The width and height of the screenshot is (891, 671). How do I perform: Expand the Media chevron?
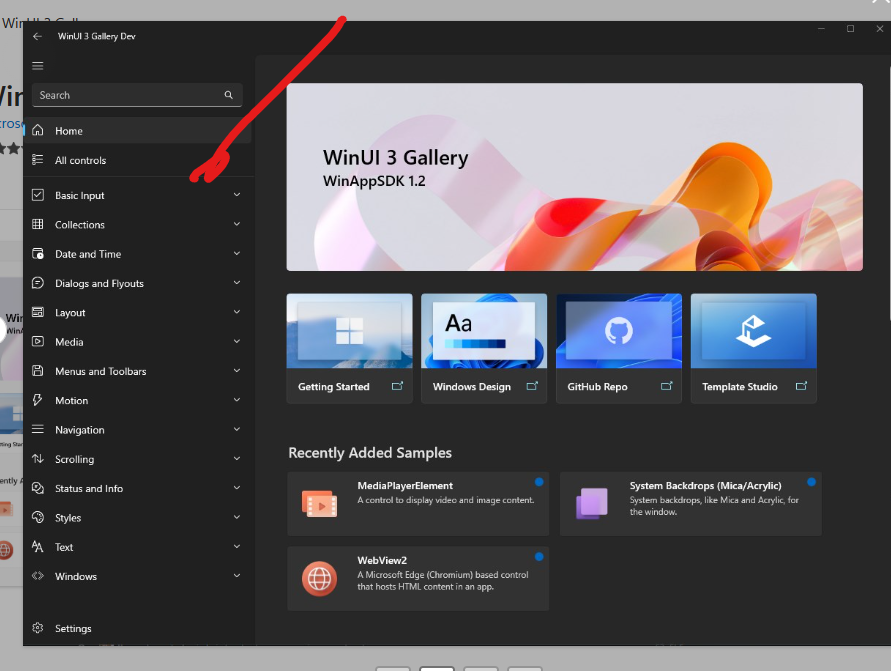tap(237, 341)
